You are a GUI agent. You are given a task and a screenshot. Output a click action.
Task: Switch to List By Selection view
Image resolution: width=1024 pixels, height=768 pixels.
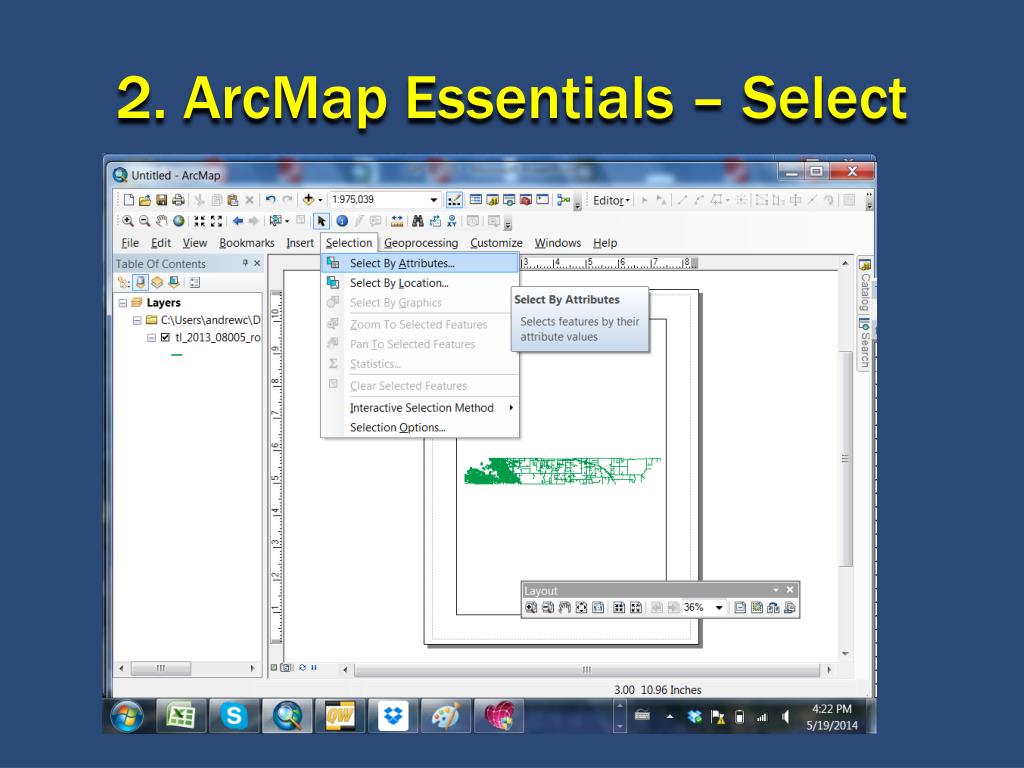(174, 283)
